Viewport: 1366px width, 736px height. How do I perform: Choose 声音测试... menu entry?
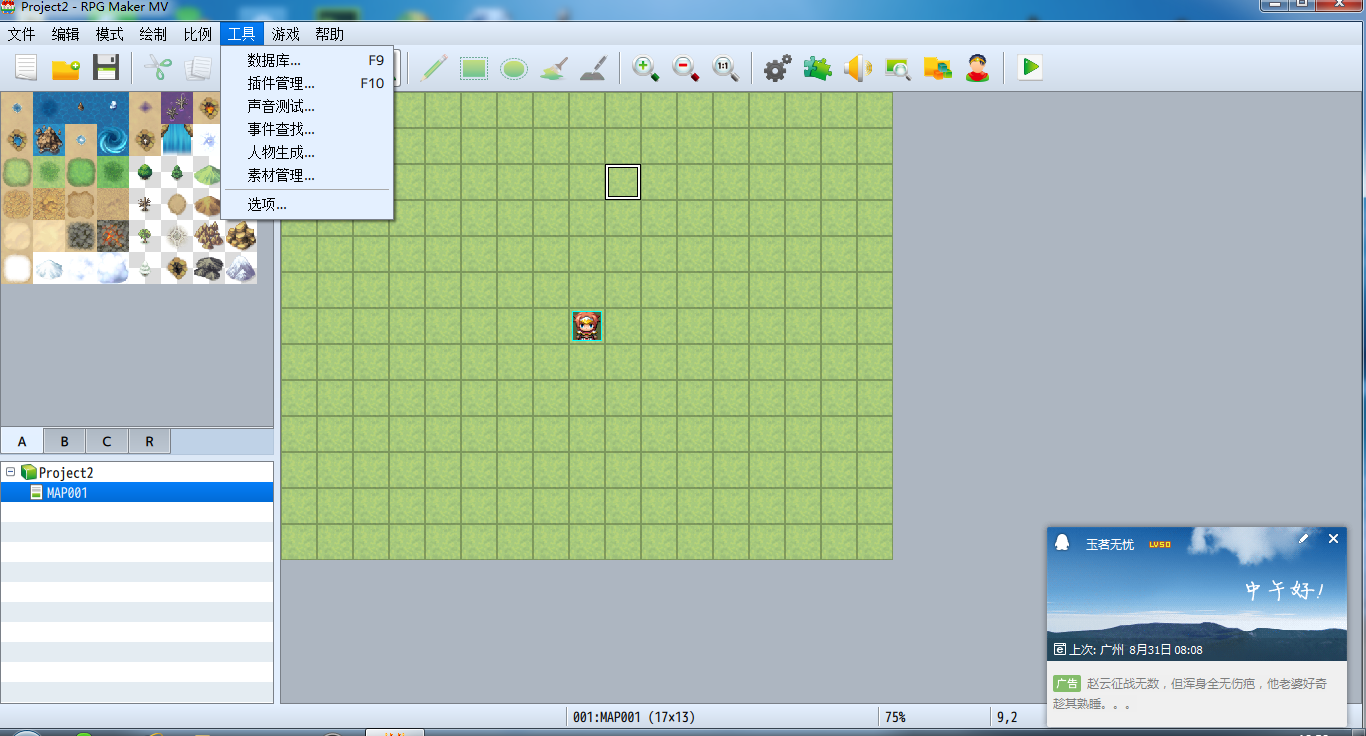pyautogui.click(x=307, y=107)
